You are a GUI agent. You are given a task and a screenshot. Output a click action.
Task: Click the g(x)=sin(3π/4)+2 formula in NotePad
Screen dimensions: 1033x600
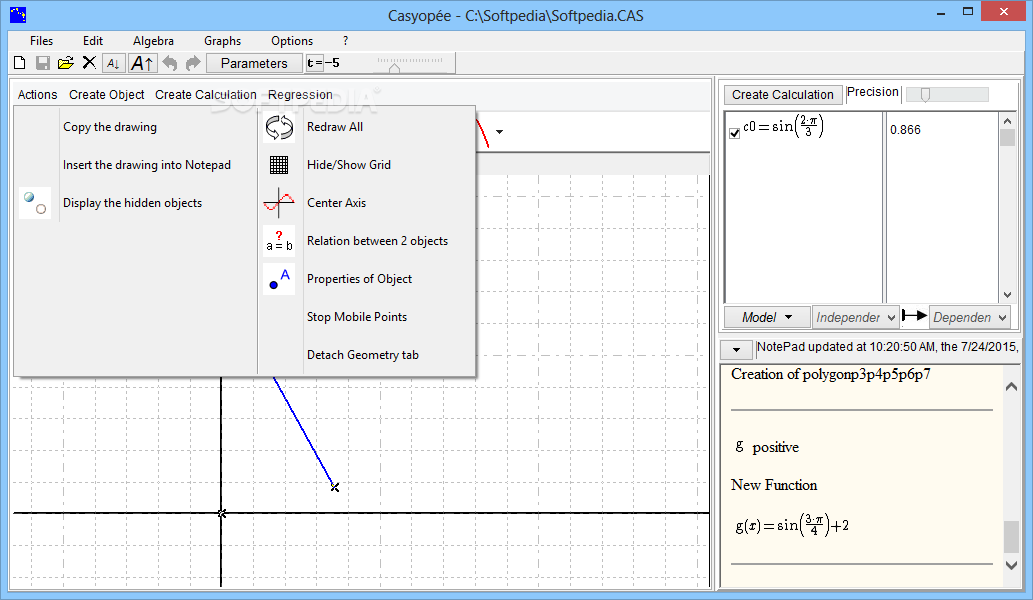point(792,526)
